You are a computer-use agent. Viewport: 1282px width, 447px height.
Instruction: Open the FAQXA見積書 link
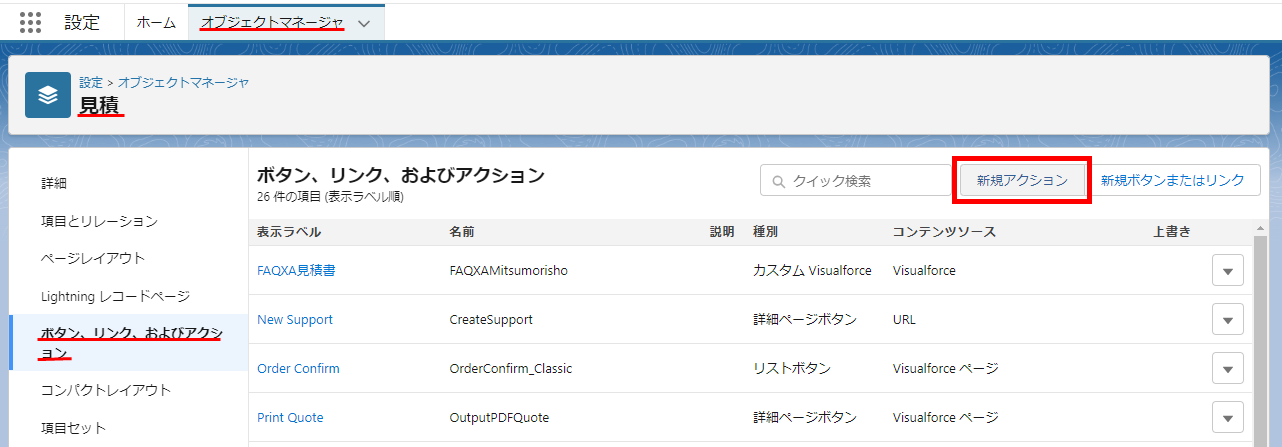point(296,270)
